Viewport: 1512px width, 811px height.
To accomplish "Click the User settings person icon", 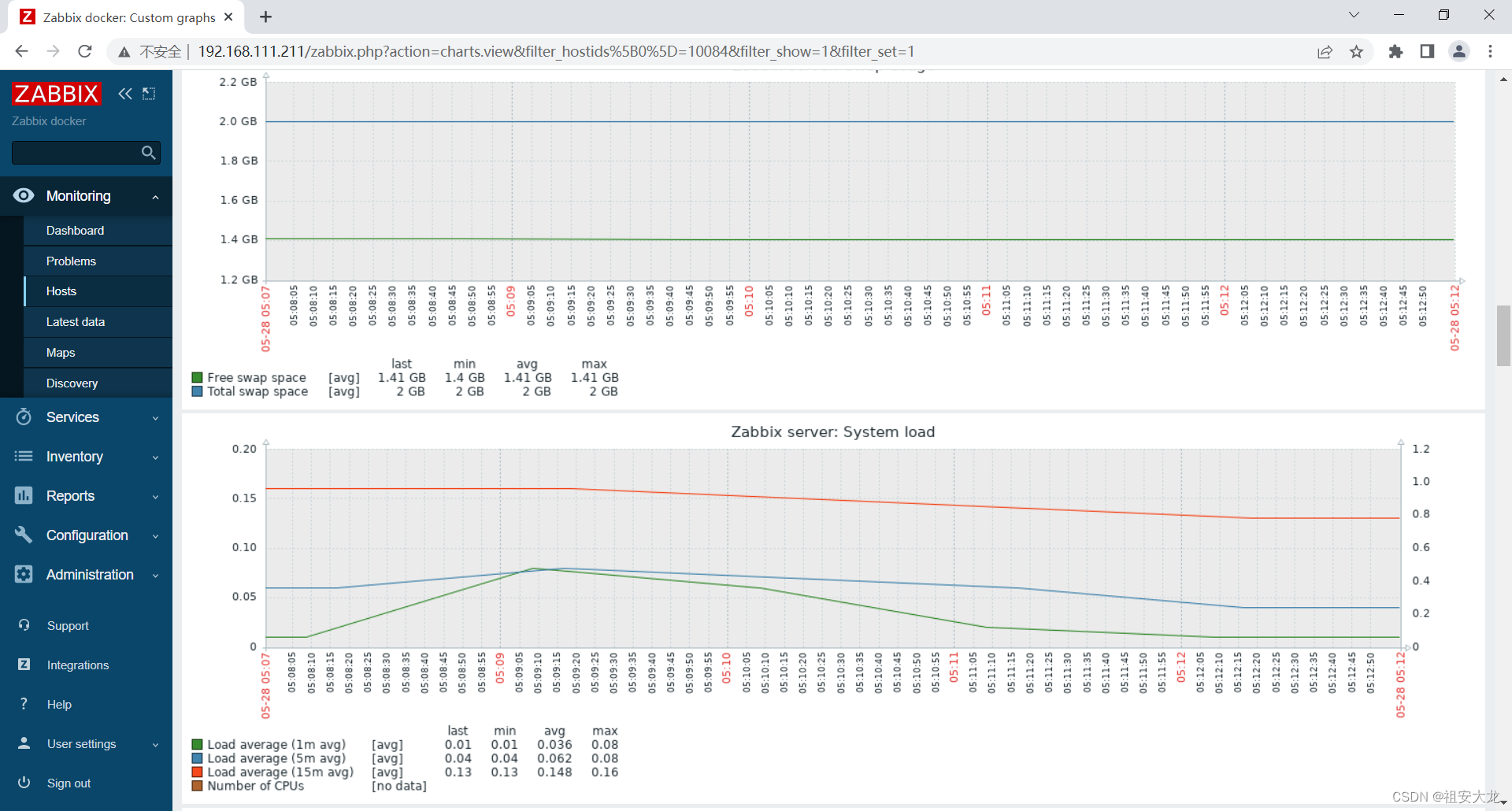I will [24, 743].
